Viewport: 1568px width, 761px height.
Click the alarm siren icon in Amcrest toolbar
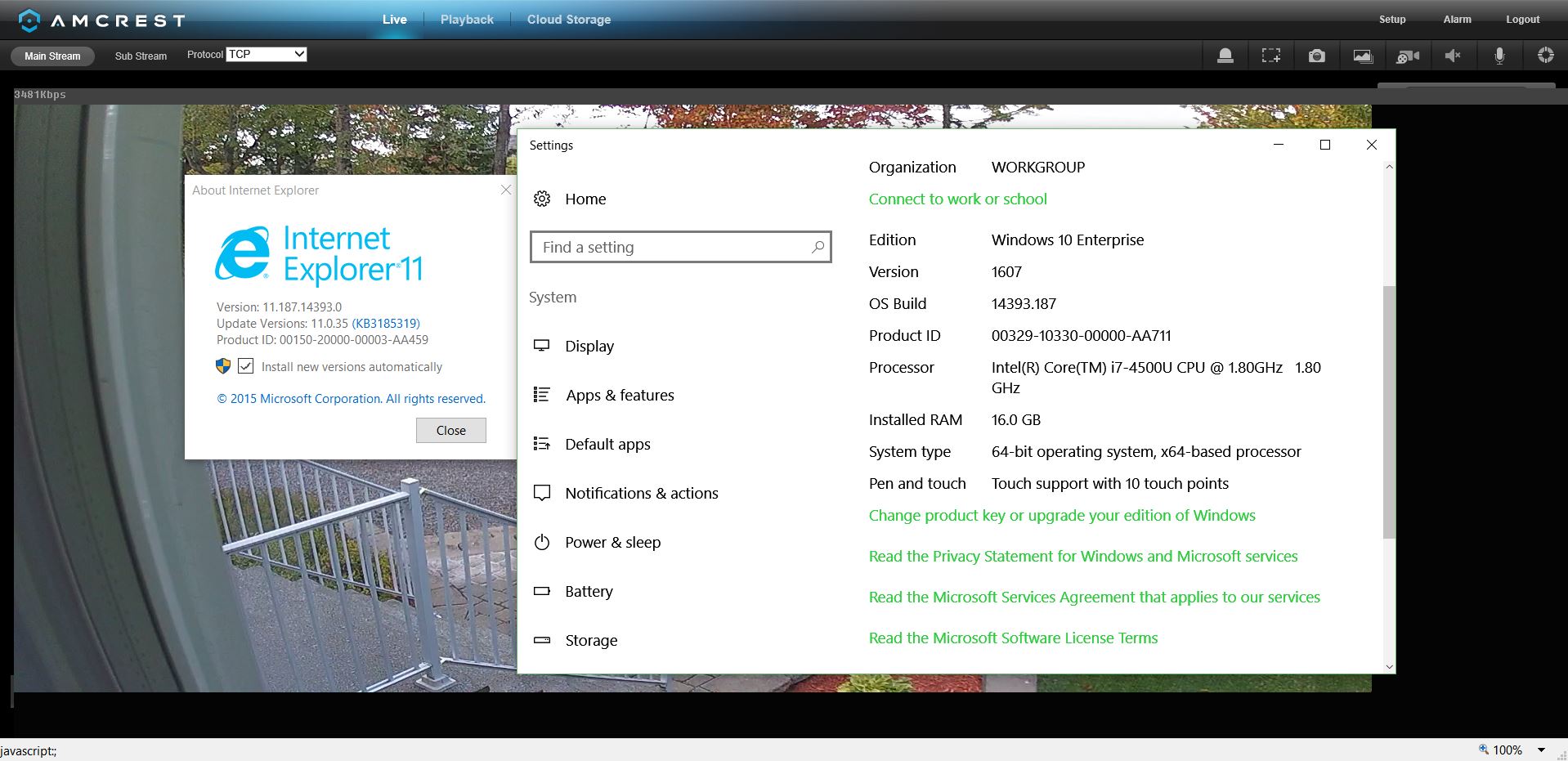pos(1225,56)
